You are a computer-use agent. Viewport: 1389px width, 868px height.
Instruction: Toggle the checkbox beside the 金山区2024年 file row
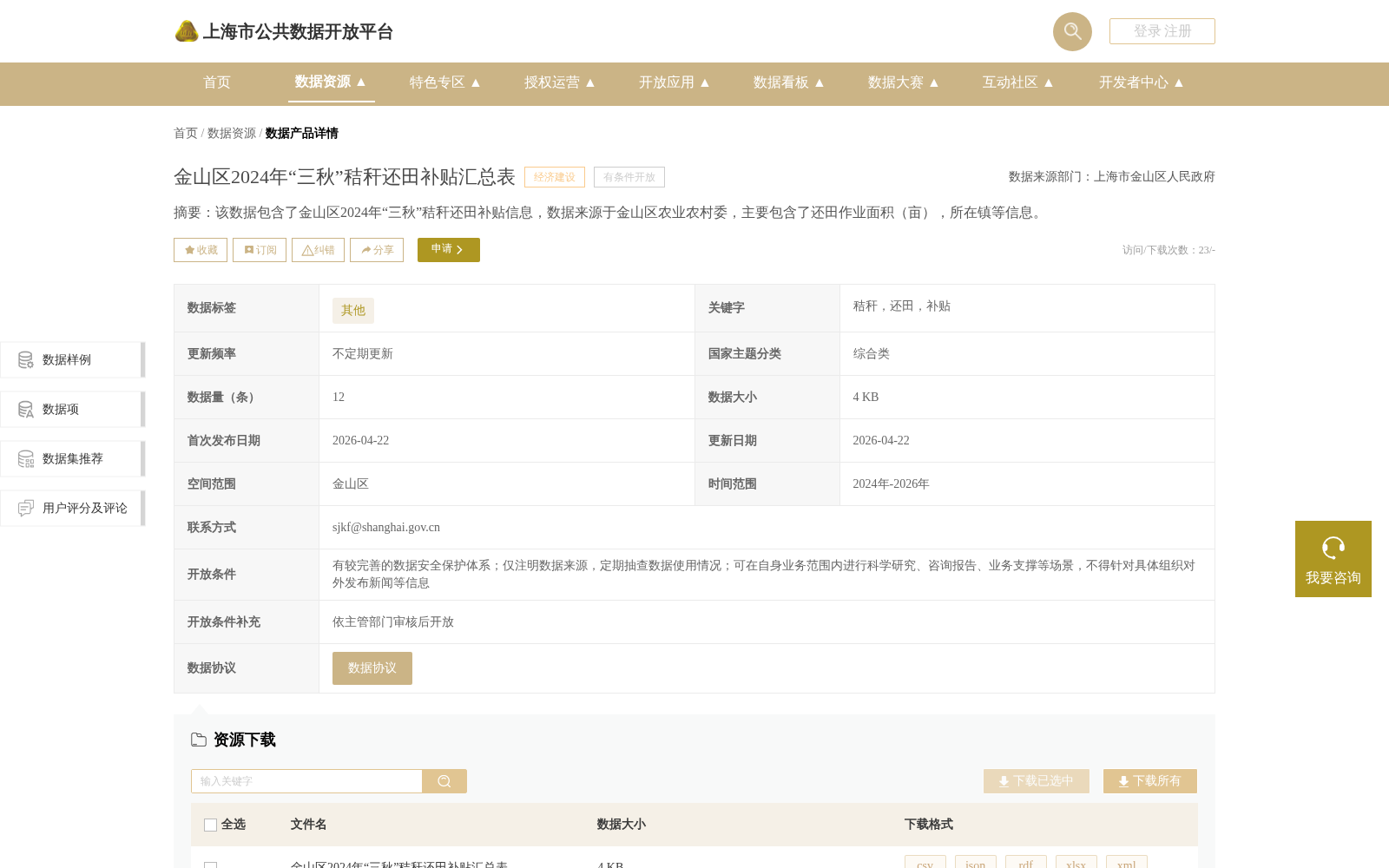(x=210, y=865)
